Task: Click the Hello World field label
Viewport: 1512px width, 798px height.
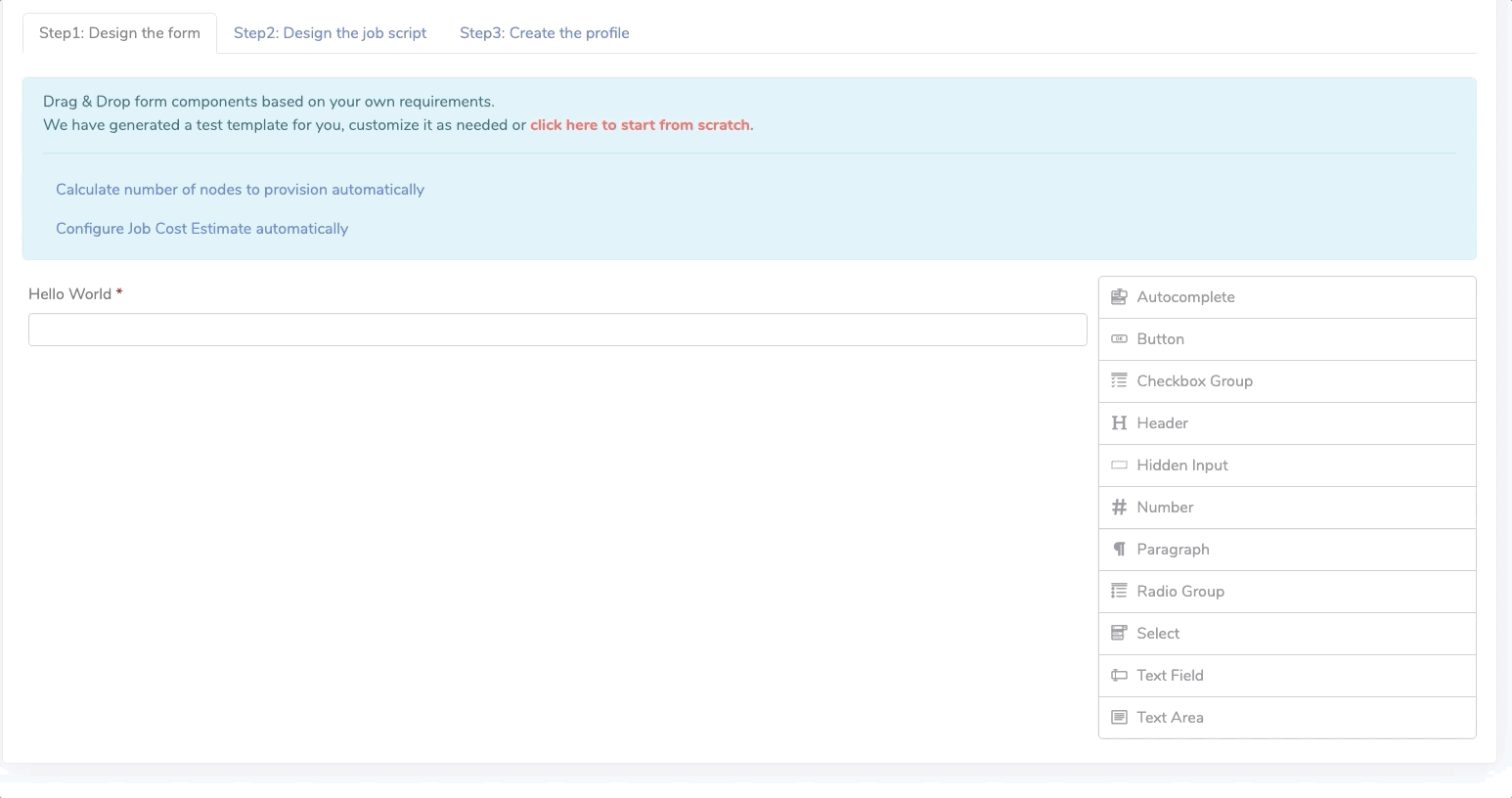Action: click(x=69, y=294)
